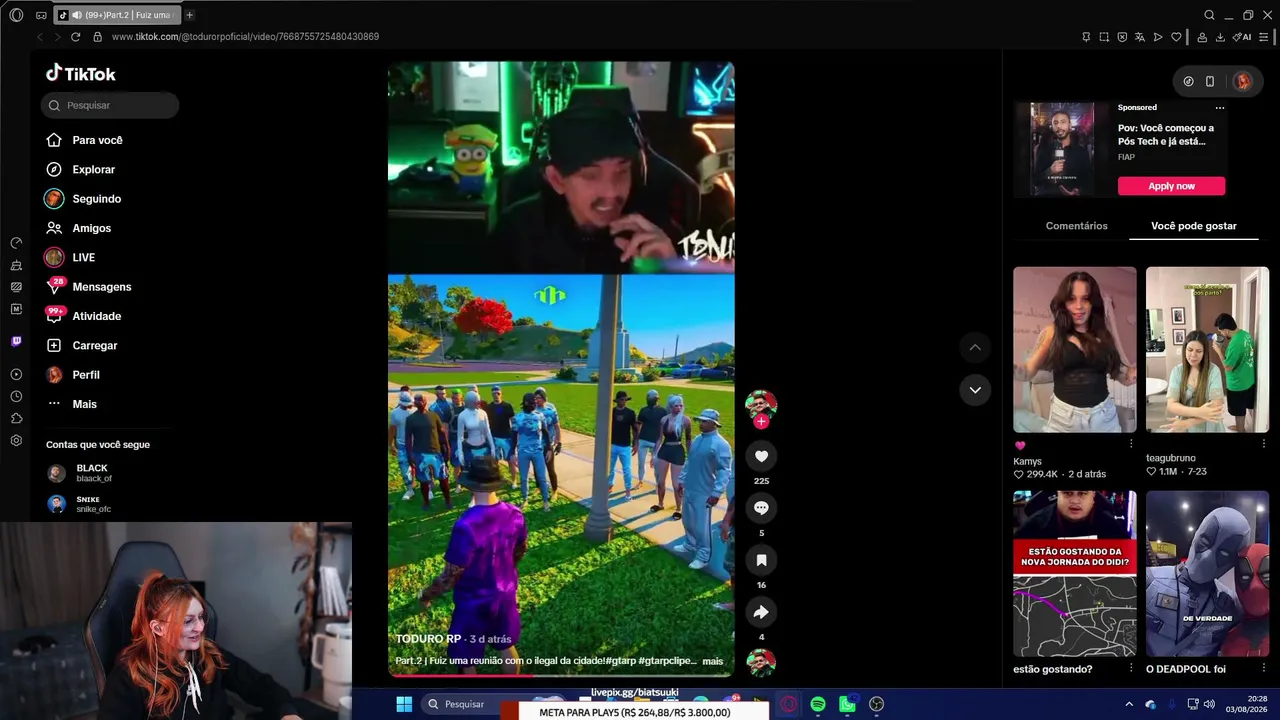Open the video comments bubble icon

(761, 508)
